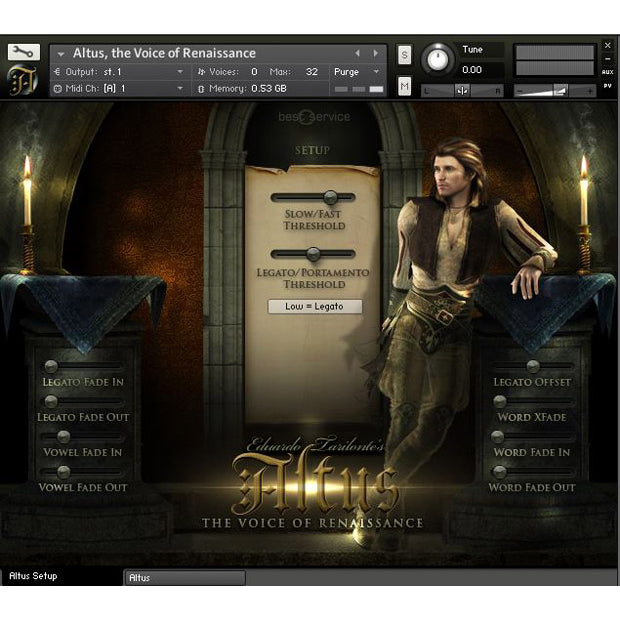Toggle the Mute (M) button
Image resolution: width=620 pixels, height=620 pixels.
click(x=404, y=87)
